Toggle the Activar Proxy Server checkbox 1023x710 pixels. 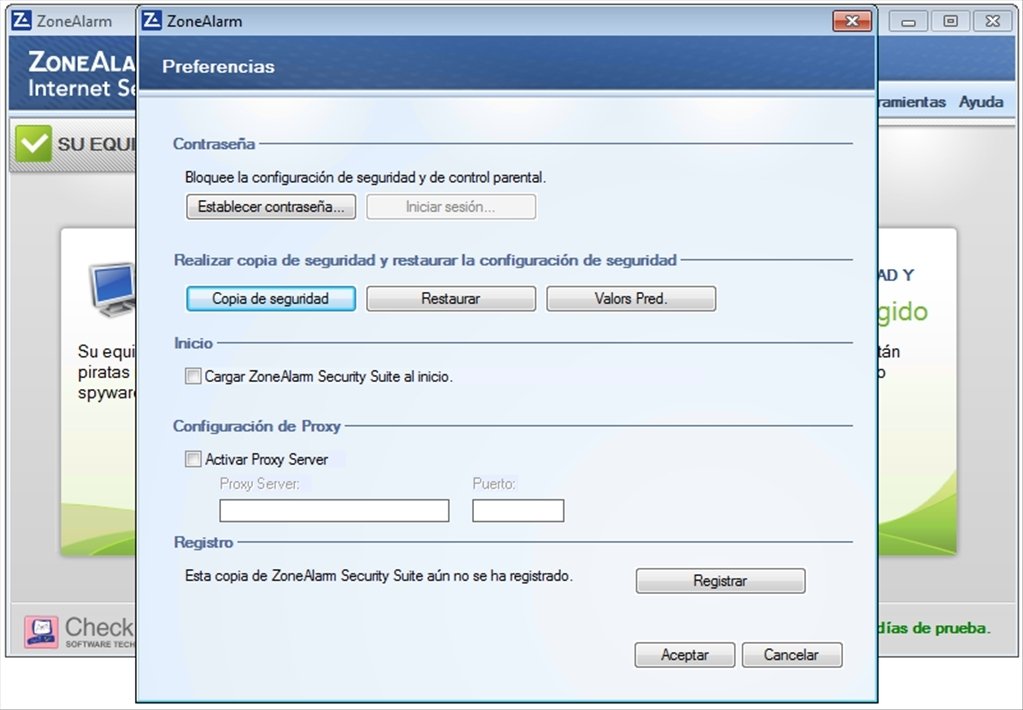coord(193,459)
